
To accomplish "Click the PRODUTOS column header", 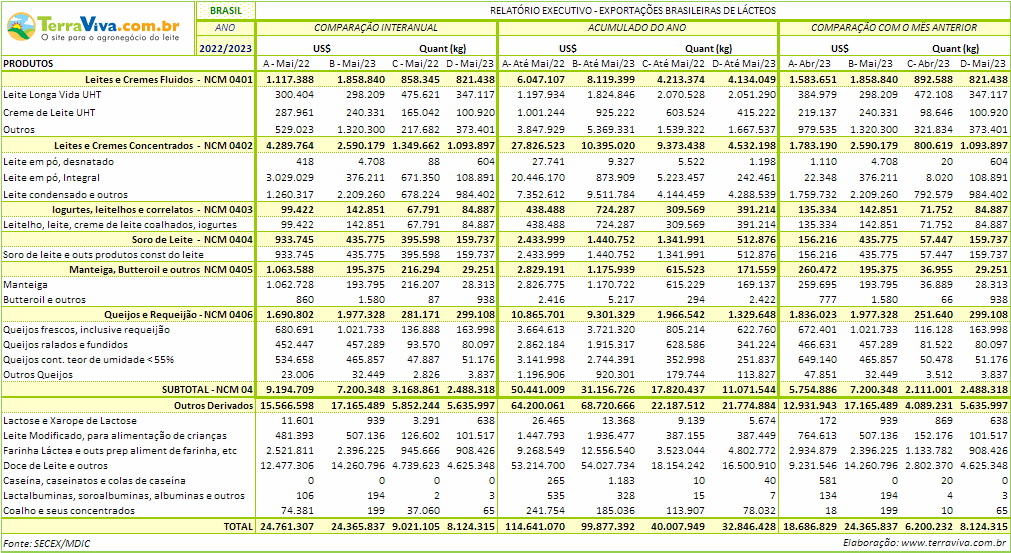I will 29,63.
